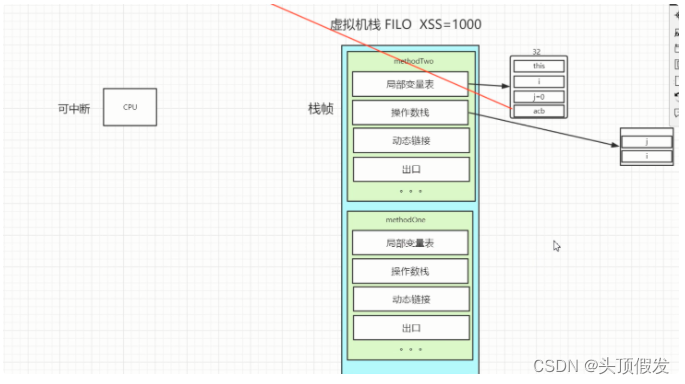
Task: Click the 可中断 label beside CPU
Action: click(74, 109)
